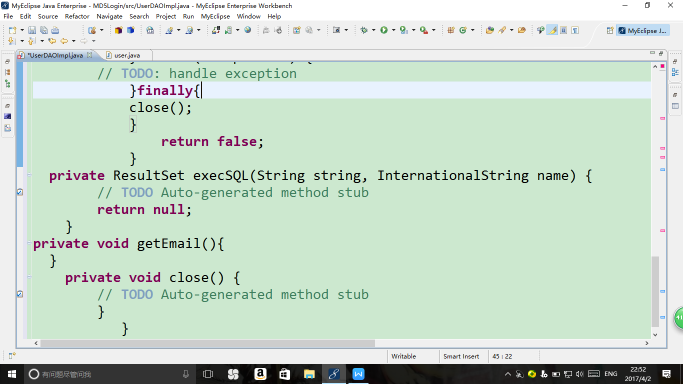Open the Source menu
The image size is (683, 384).
[x=48, y=17]
